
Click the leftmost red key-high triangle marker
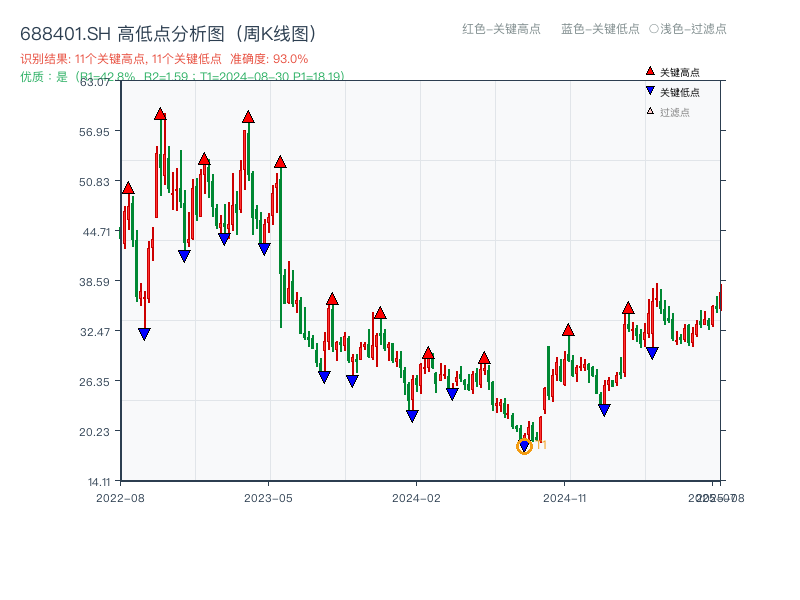click(127, 187)
